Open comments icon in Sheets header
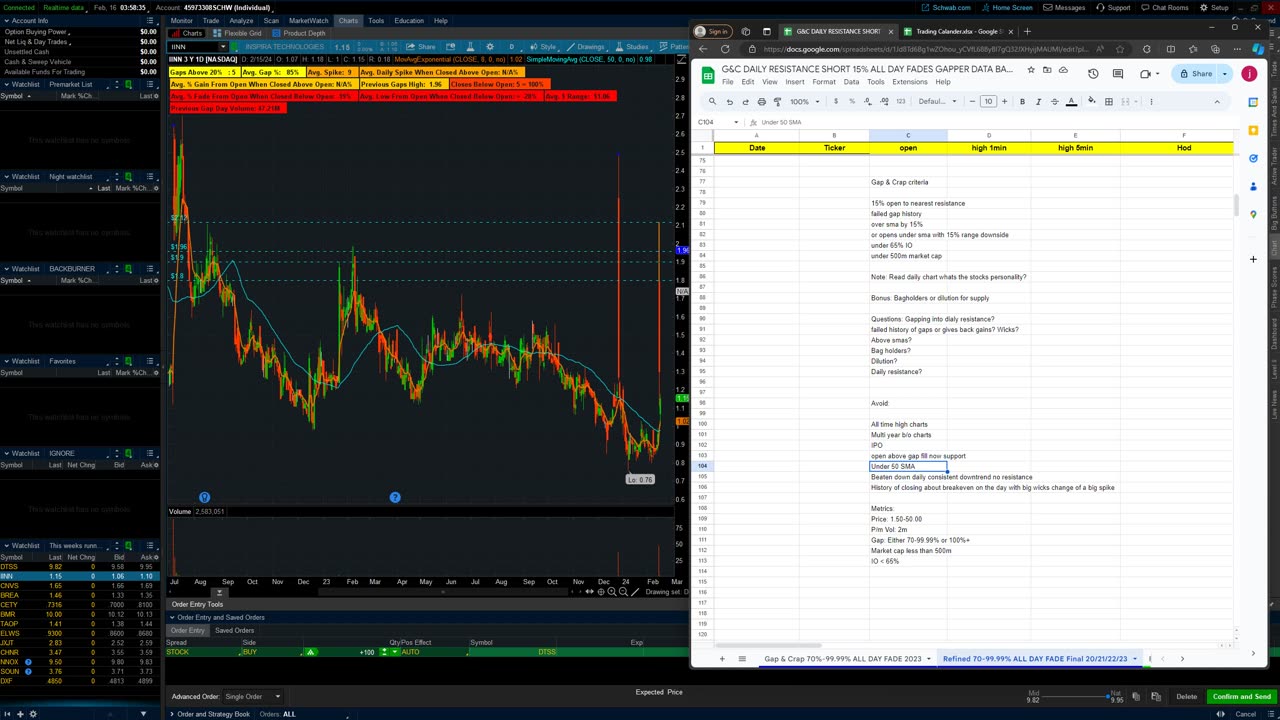The image size is (1280, 720). click(x=1118, y=73)
